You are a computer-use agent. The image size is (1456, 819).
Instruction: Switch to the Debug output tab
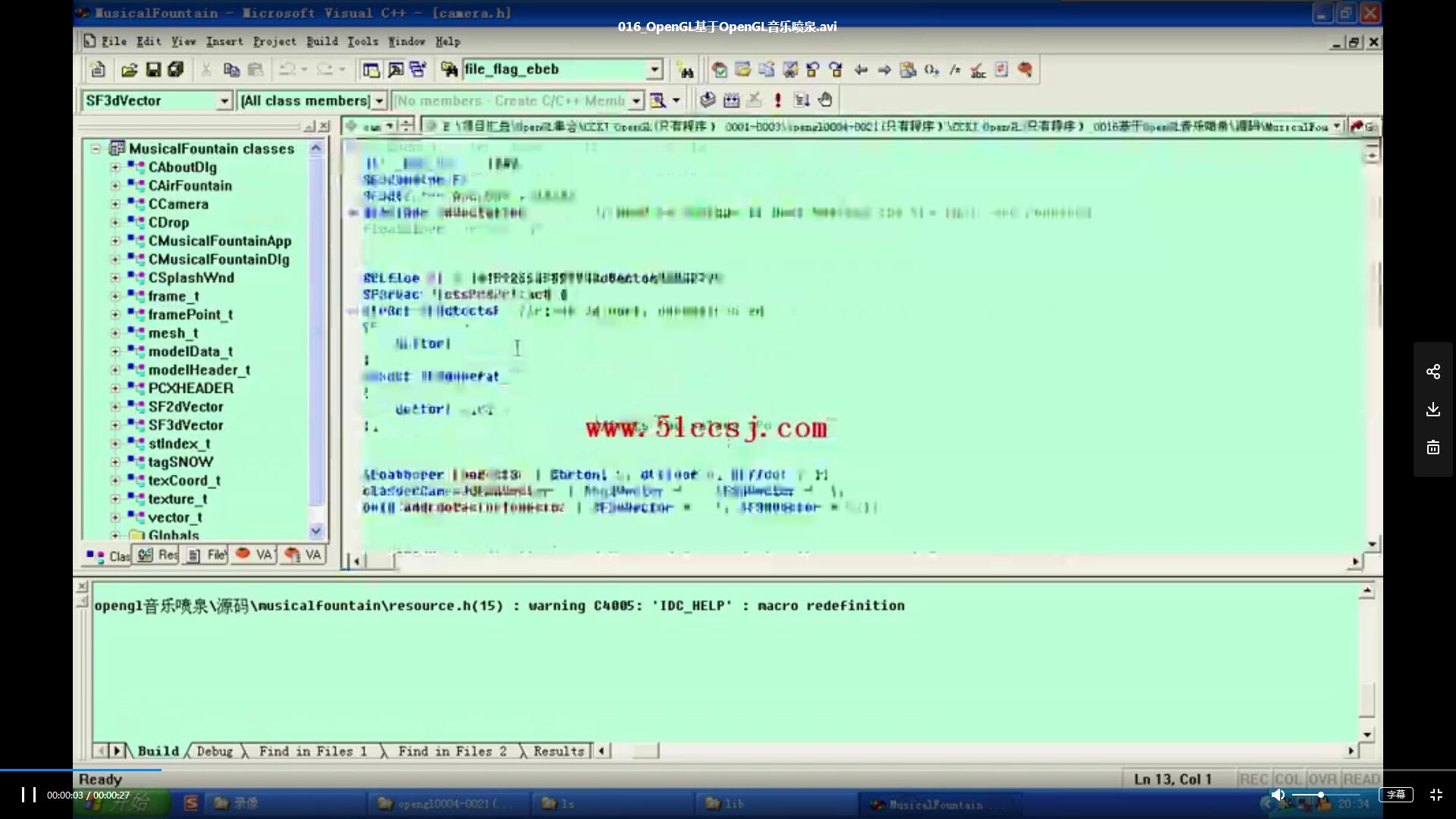point(215,751)
